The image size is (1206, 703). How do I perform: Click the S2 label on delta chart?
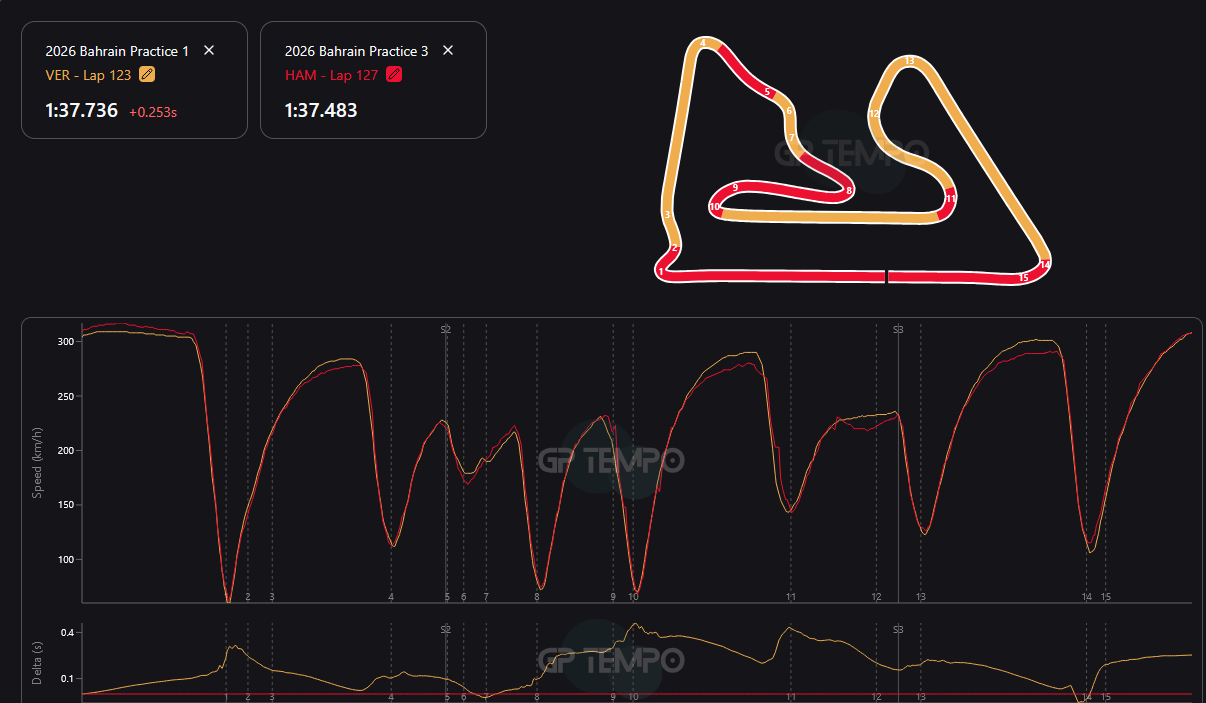click(446, 630)
